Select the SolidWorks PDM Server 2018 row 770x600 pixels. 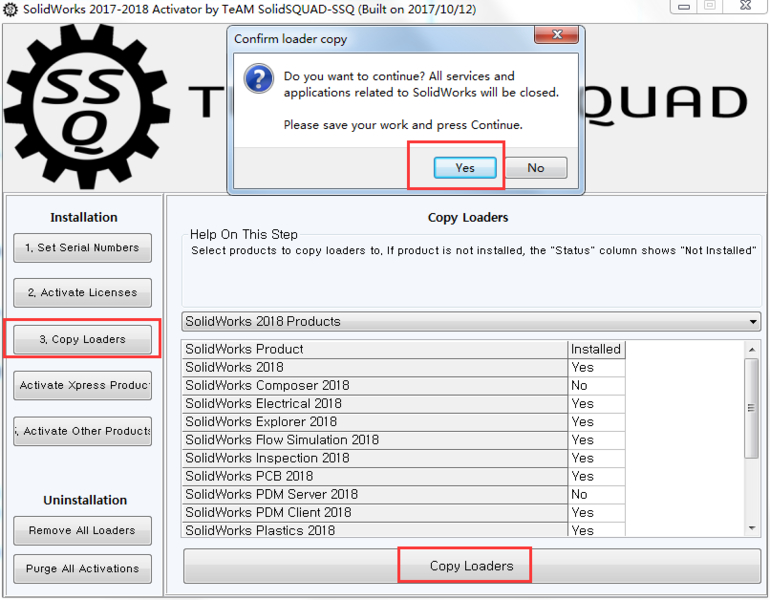(x=404, y=494)
